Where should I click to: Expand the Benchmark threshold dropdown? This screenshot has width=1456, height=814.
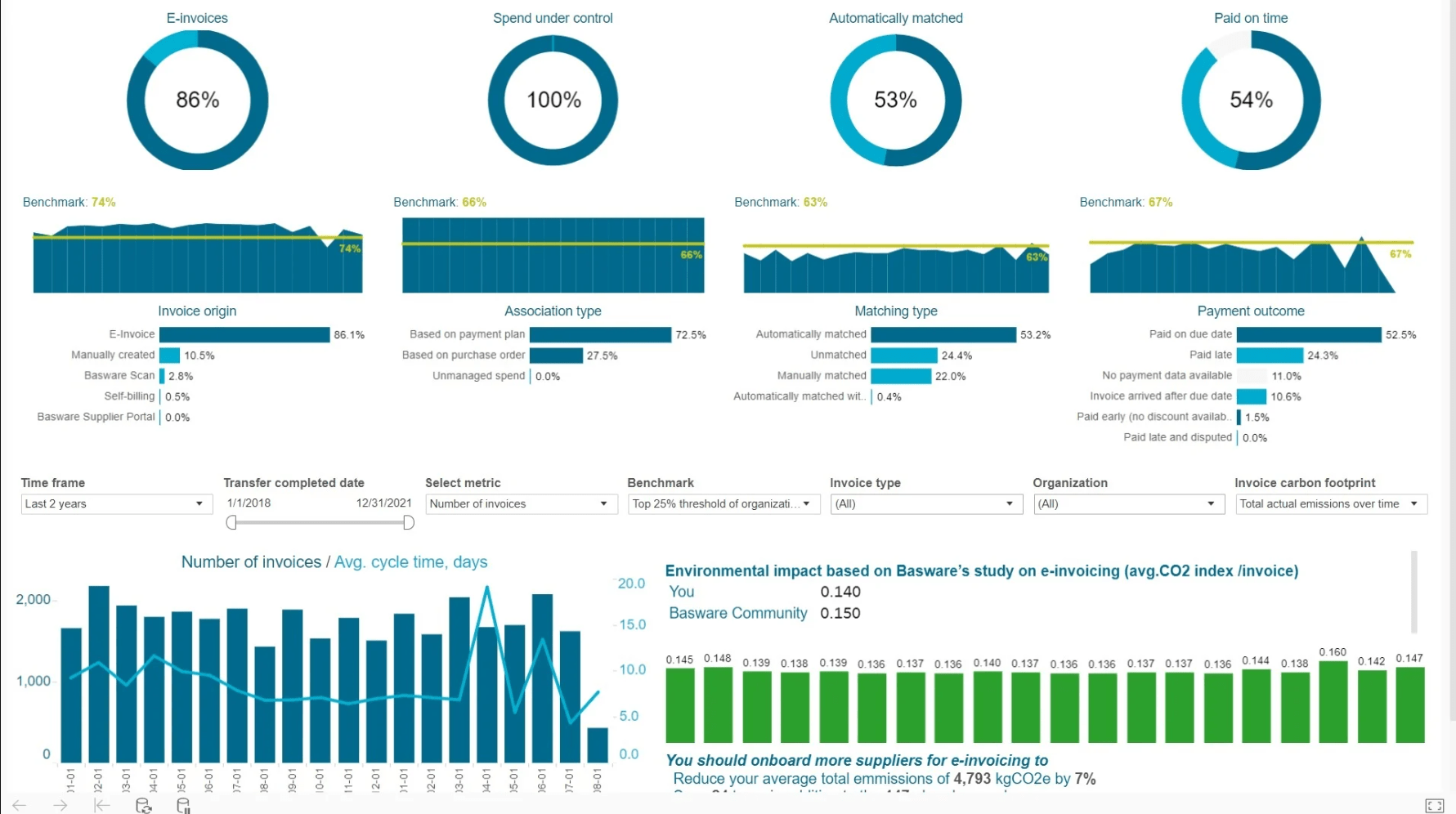tap(808, 504)
